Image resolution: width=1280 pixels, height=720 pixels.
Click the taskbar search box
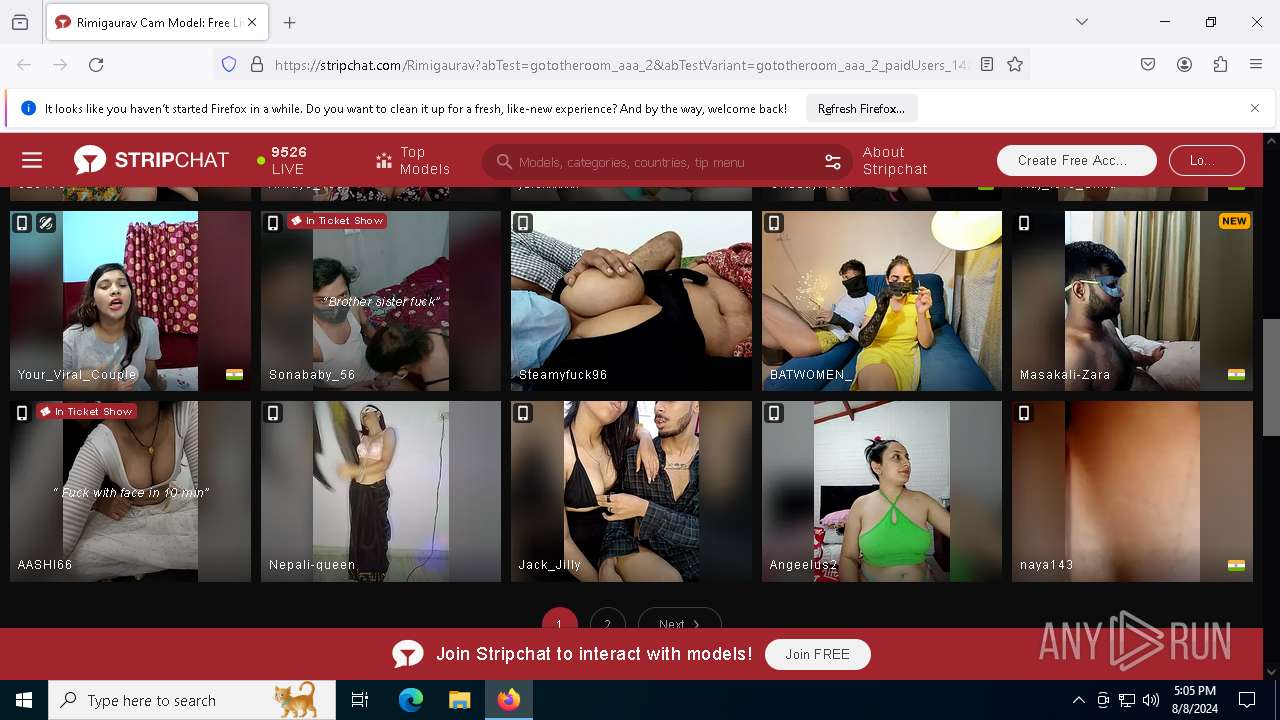[192, 700]
